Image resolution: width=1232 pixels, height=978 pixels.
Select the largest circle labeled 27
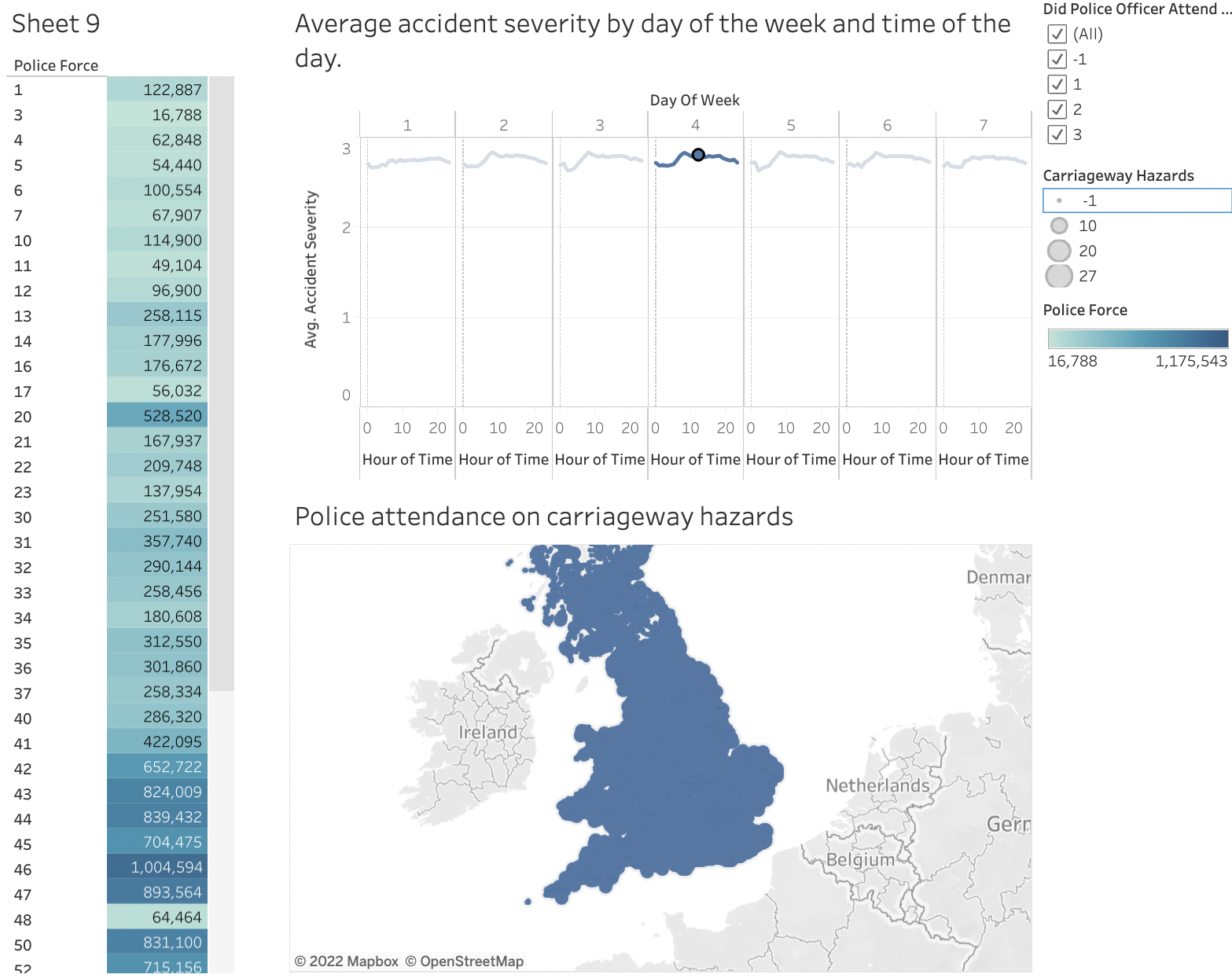click(1059, 276)
